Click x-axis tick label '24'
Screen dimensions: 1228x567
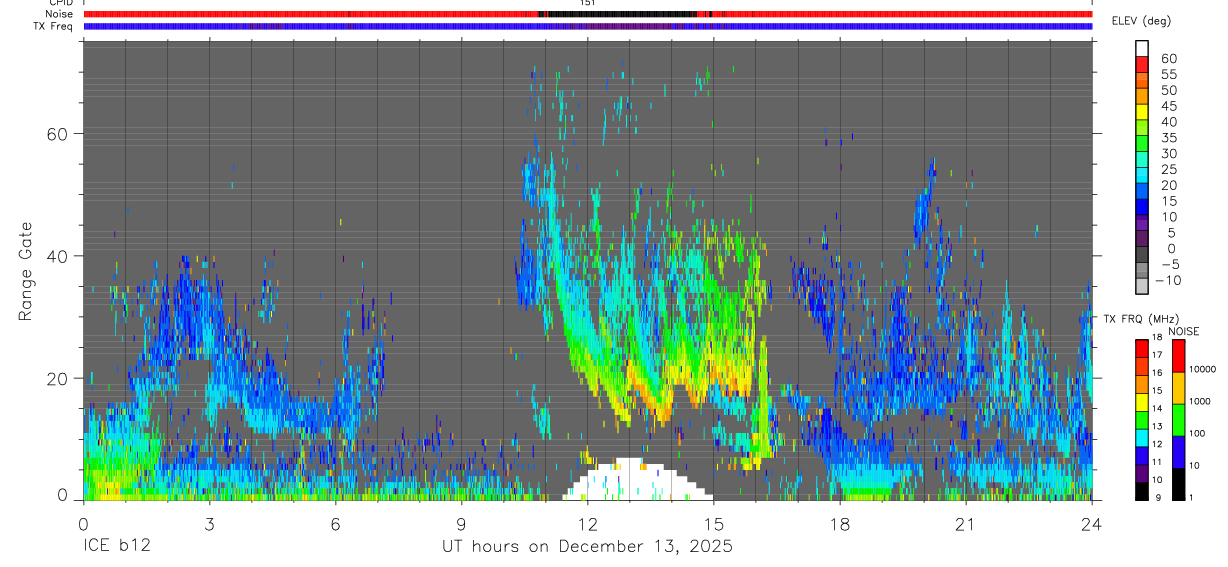point(1092,524)
